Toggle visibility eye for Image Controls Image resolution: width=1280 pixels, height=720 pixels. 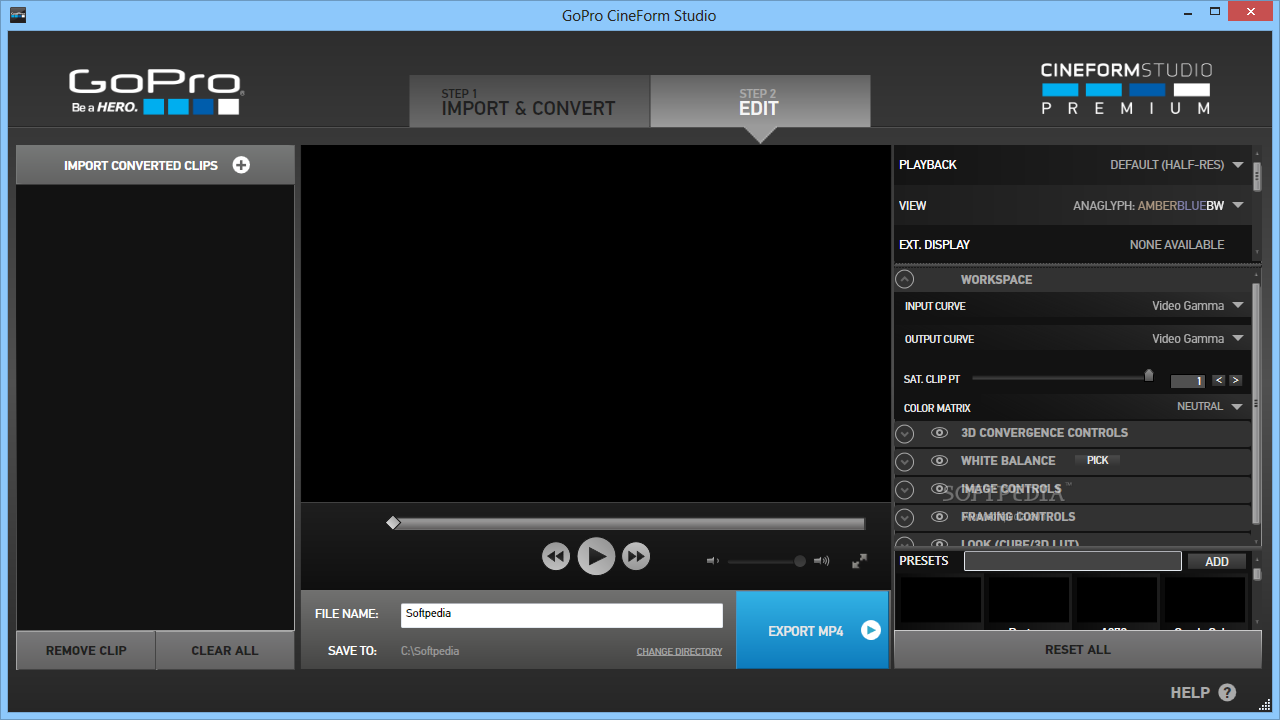pos(939,489)
